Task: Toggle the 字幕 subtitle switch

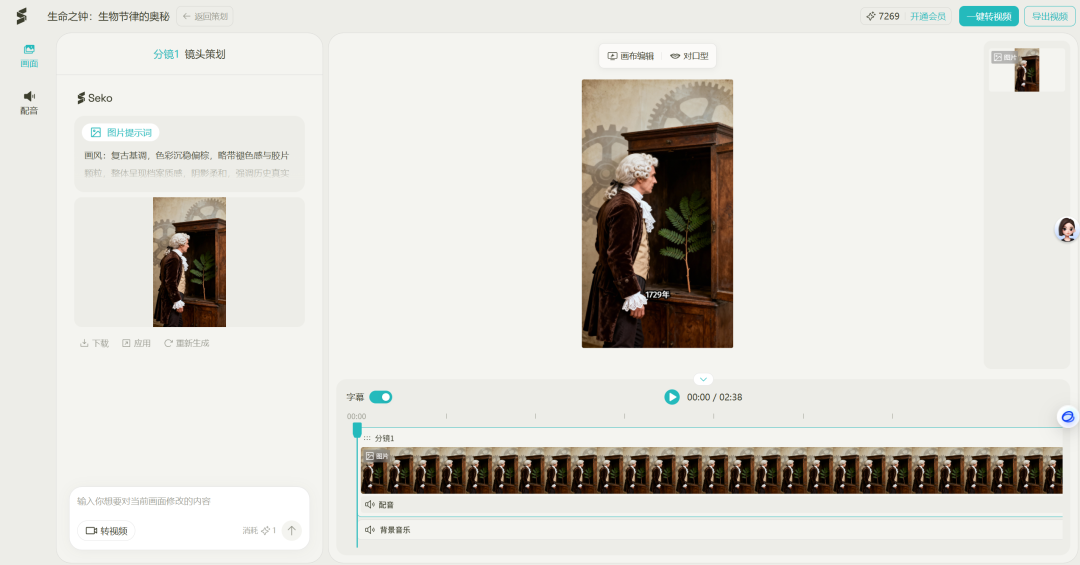Action: coord(381,397)
